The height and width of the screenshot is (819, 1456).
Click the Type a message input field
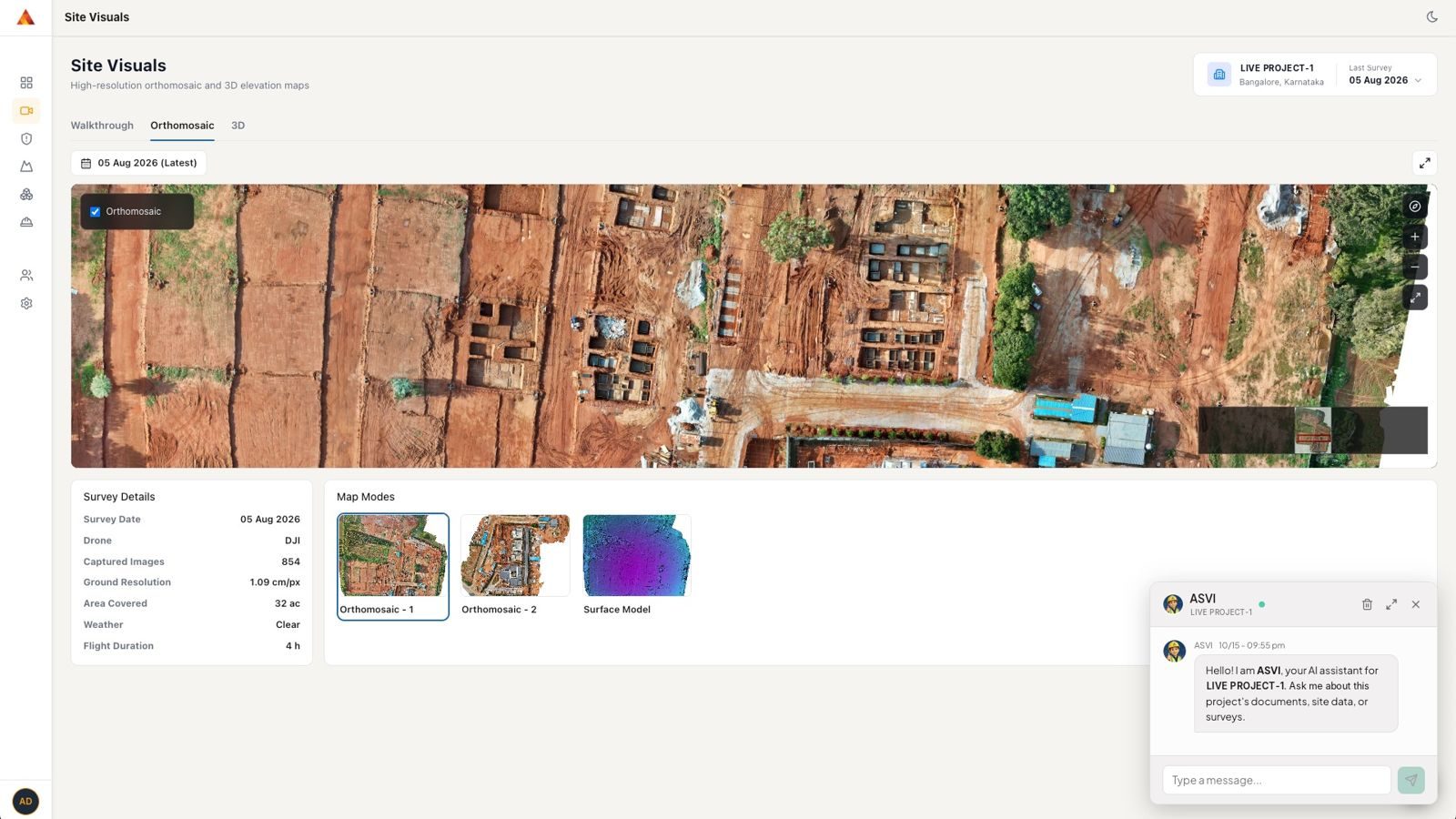coord(1277,780)
